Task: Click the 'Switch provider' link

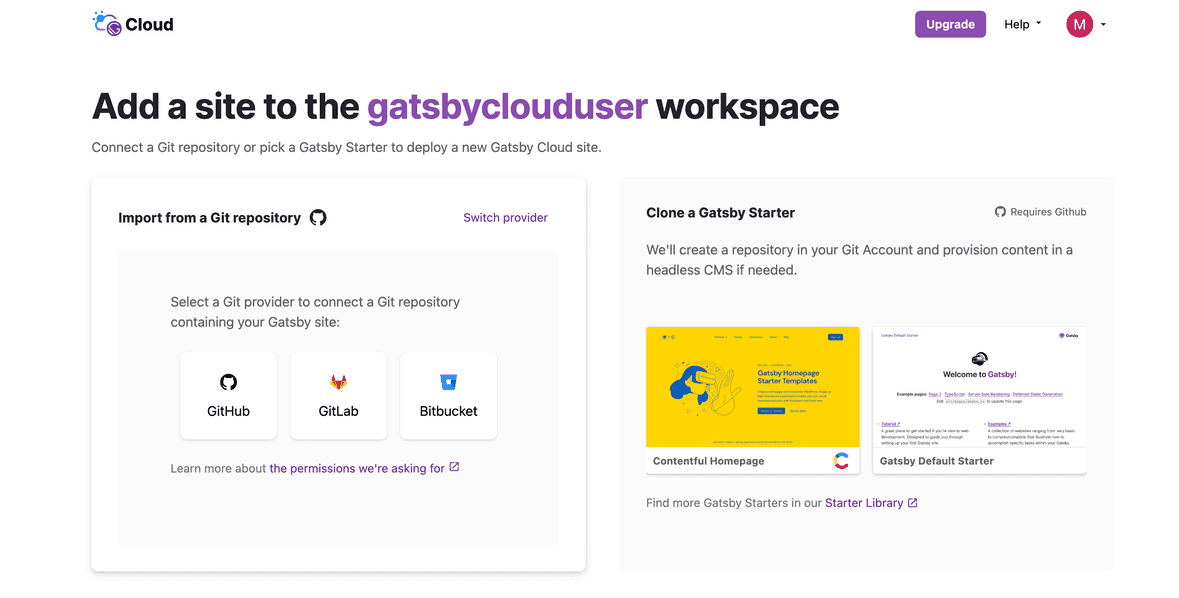Action: coord(505,217)
